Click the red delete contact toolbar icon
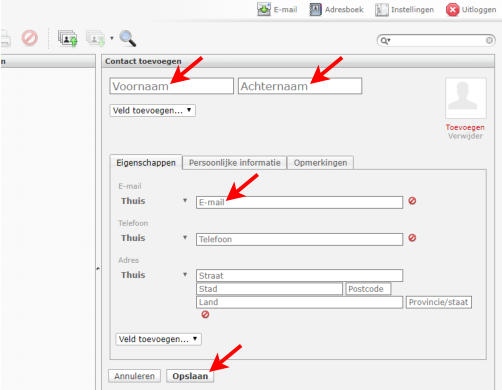 pyautogui.click(x=30, y=38)
